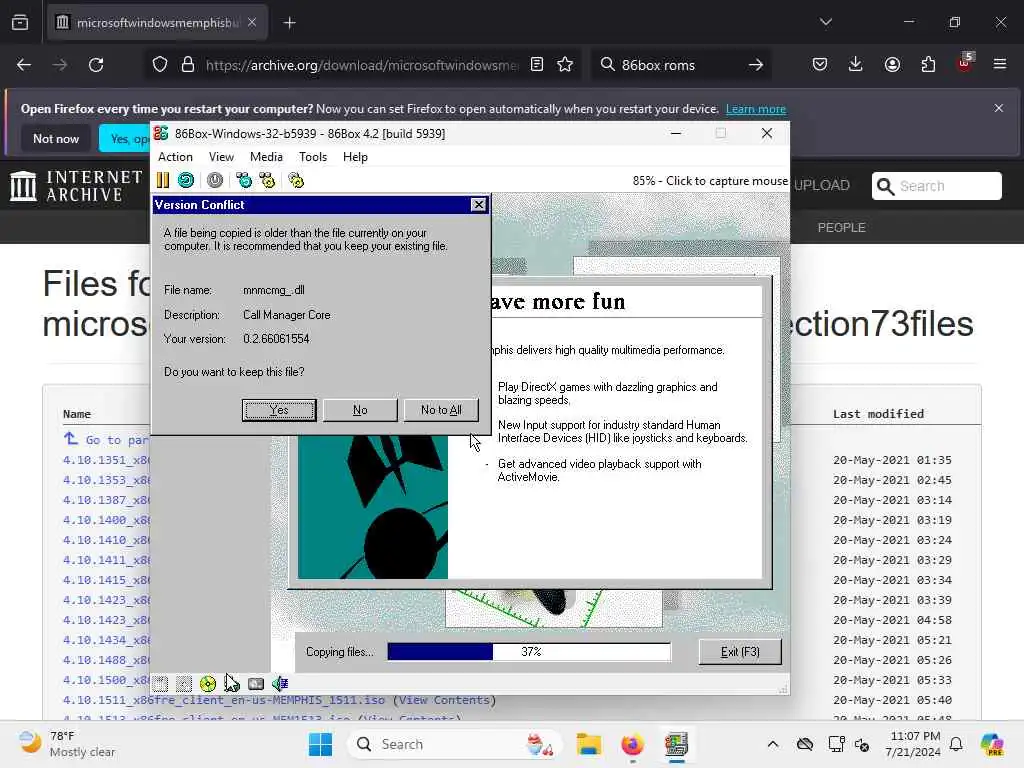Viewport: 1024px width, 768px height.
Task: Bookmark this page with star icon
Action: 565,65
